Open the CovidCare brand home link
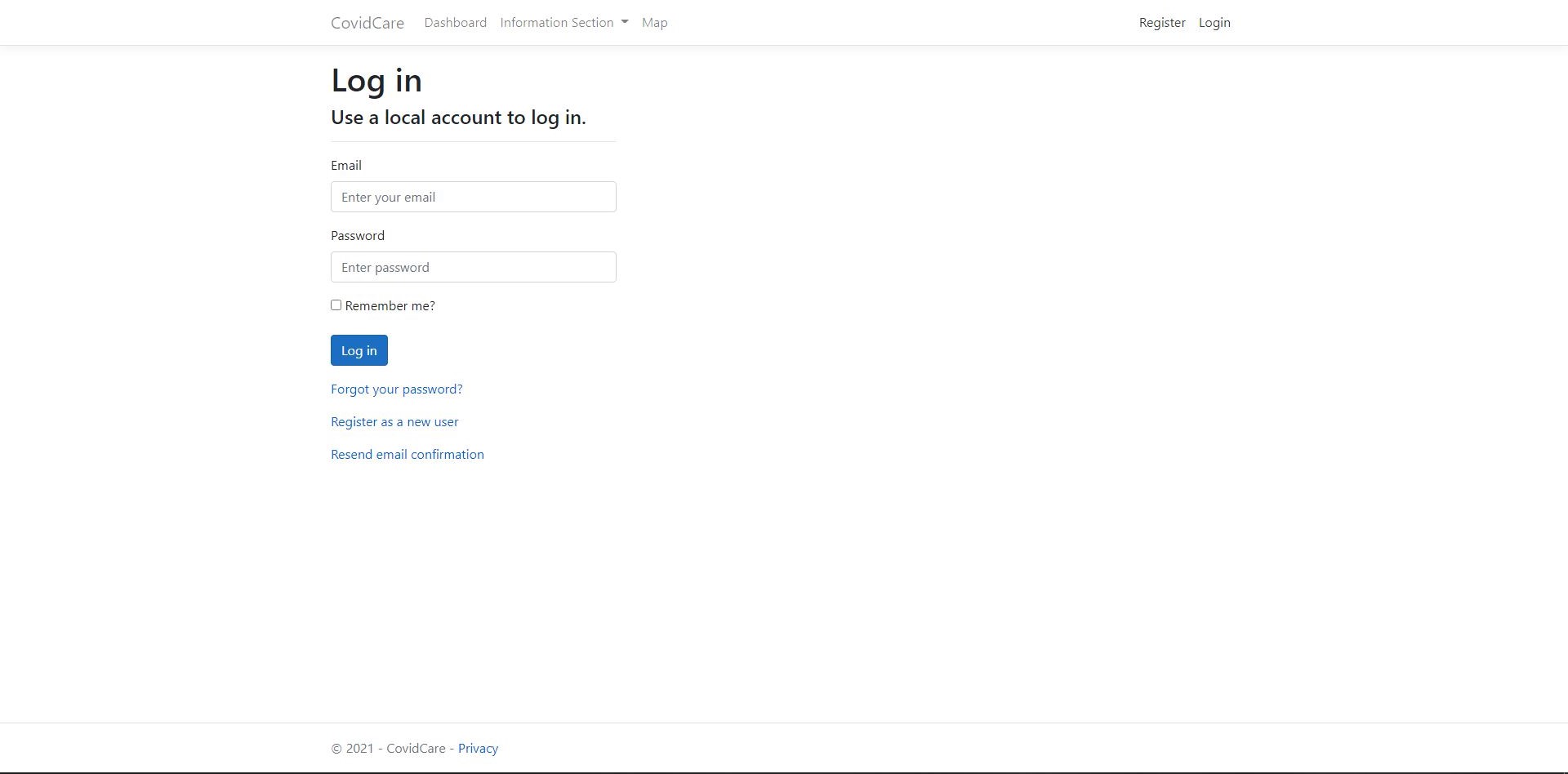The height and width of the screenshot is (774, 1568). tap(367, 23)
